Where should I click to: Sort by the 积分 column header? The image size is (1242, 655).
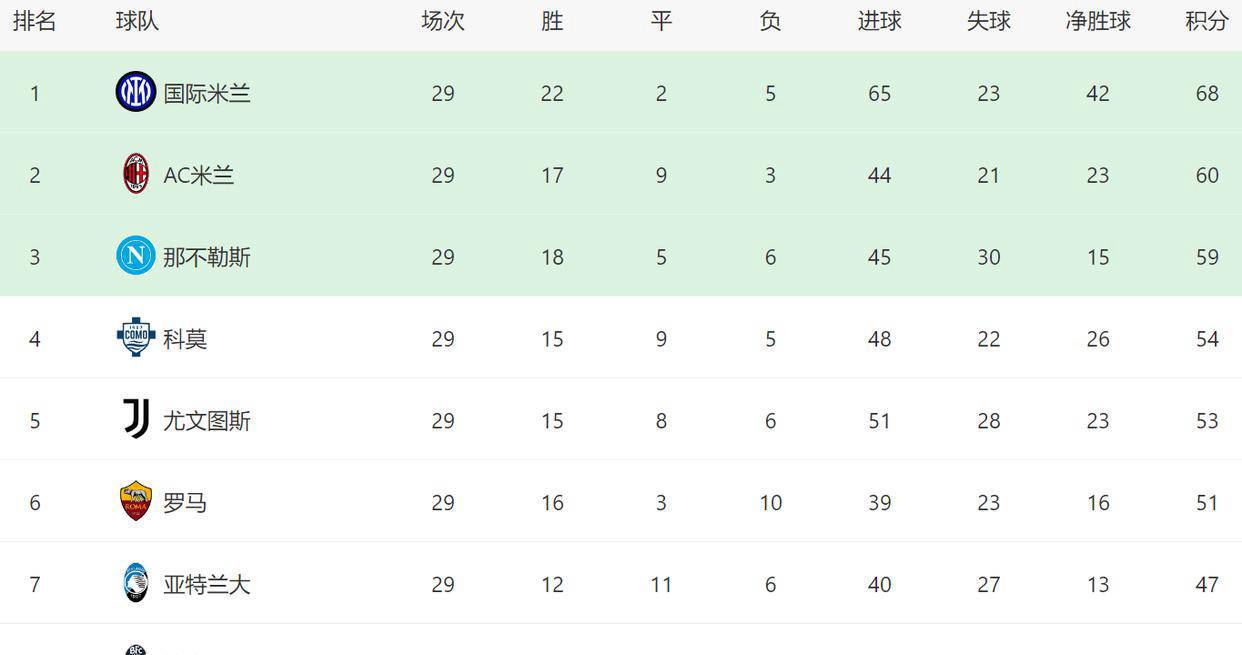coord(1207,21)
